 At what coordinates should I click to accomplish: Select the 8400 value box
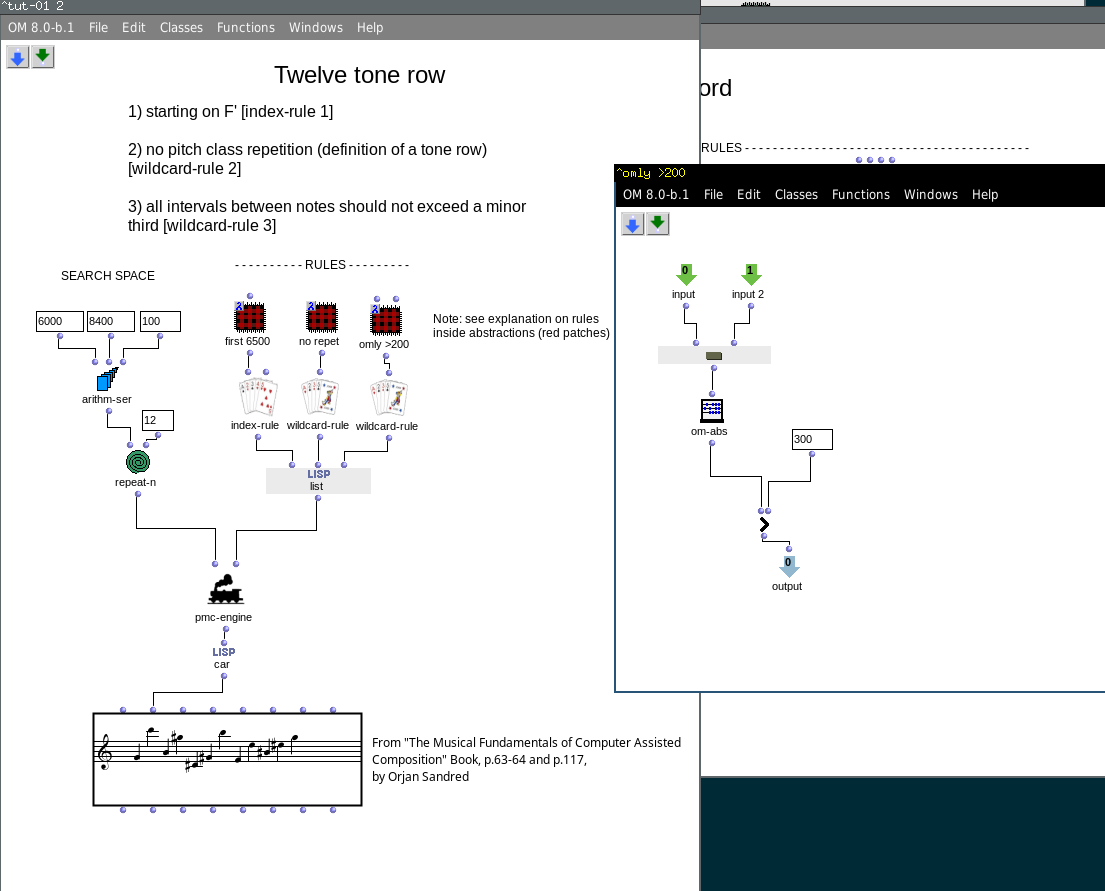tap(110, 321)
